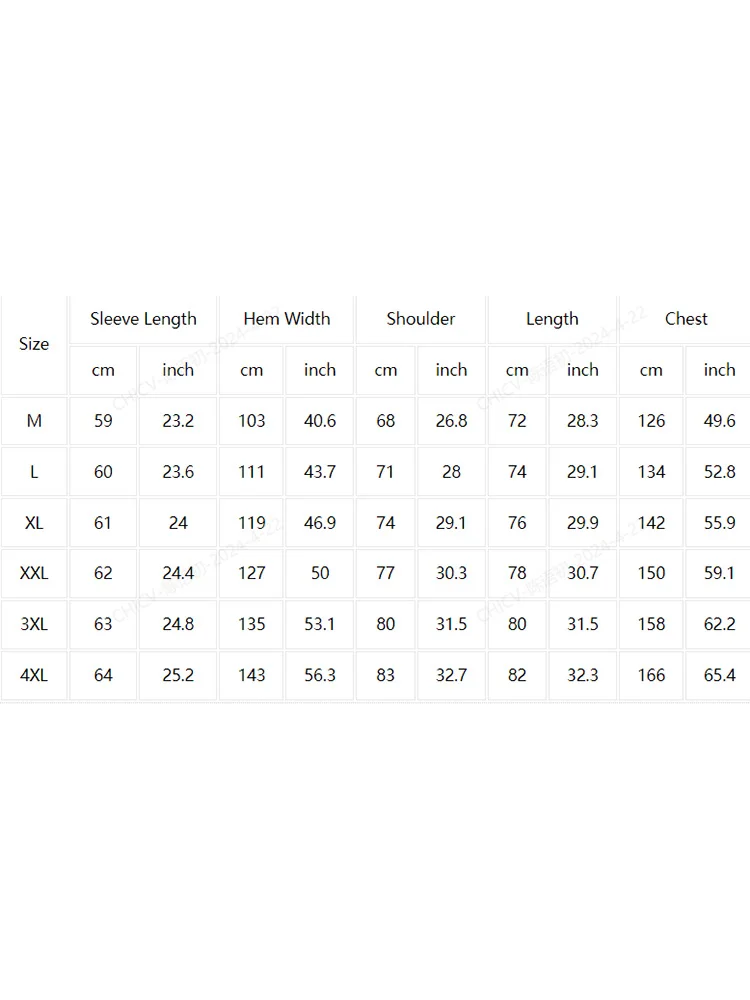
Task: Select the Shoulder column header
Action: pyautogui.click(x=421, y=319)
